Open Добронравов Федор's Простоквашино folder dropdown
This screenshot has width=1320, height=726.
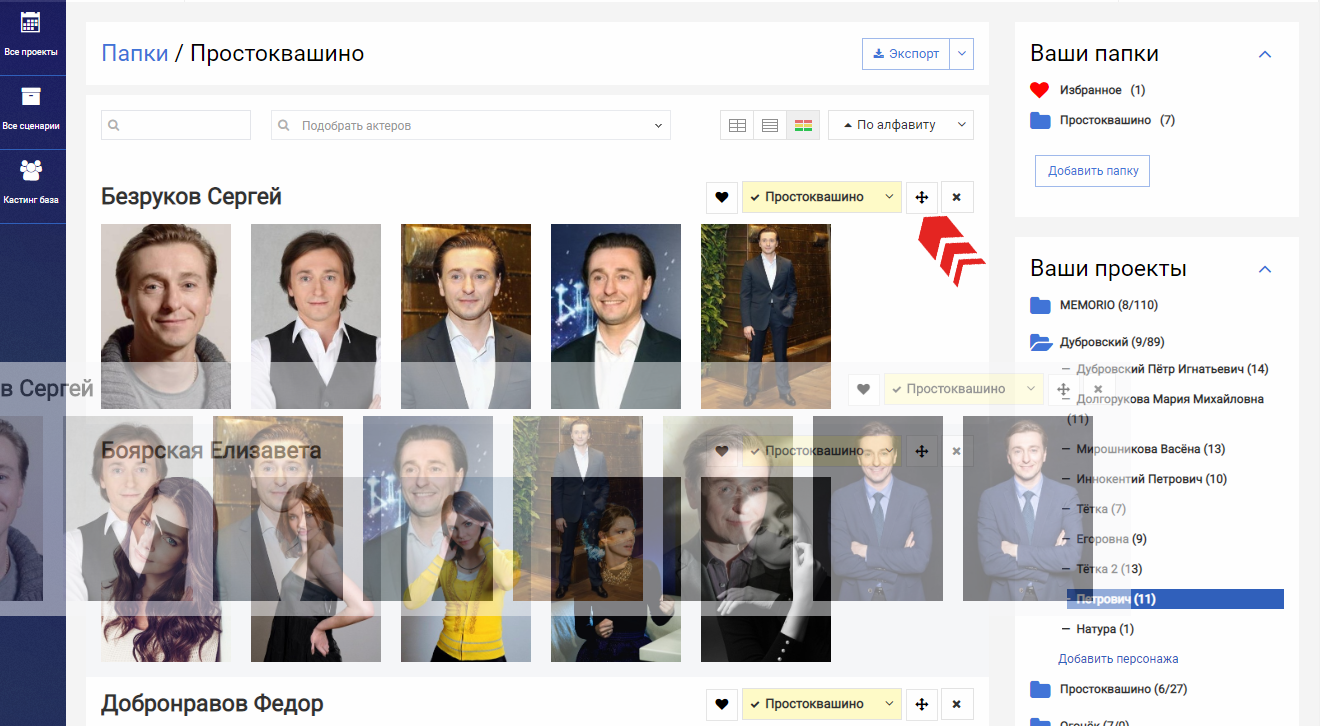click(822, 704)
